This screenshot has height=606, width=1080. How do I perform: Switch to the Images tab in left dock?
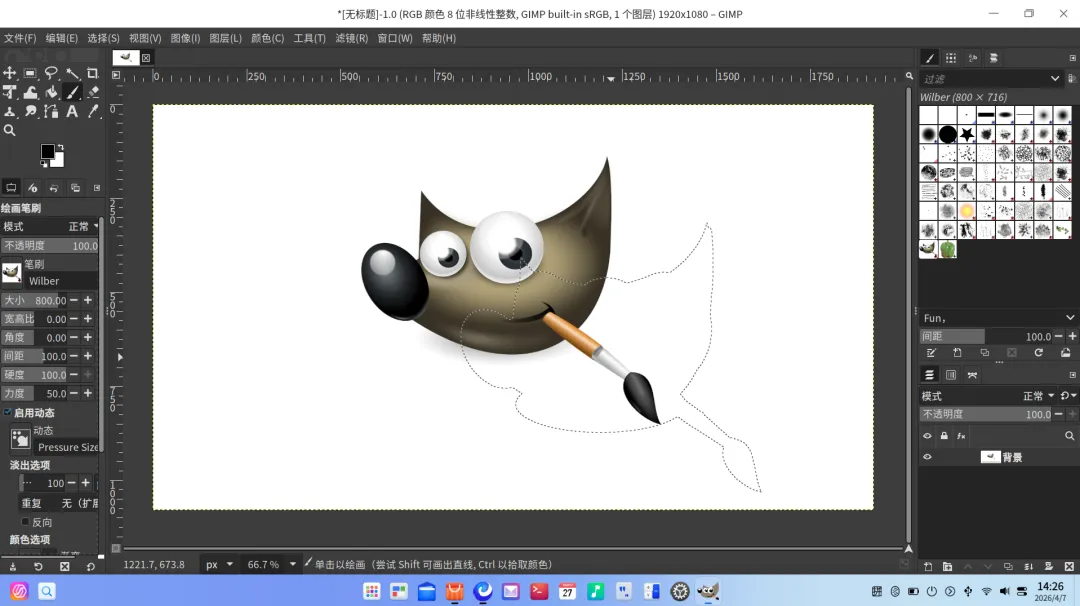(x=75, y=187)
